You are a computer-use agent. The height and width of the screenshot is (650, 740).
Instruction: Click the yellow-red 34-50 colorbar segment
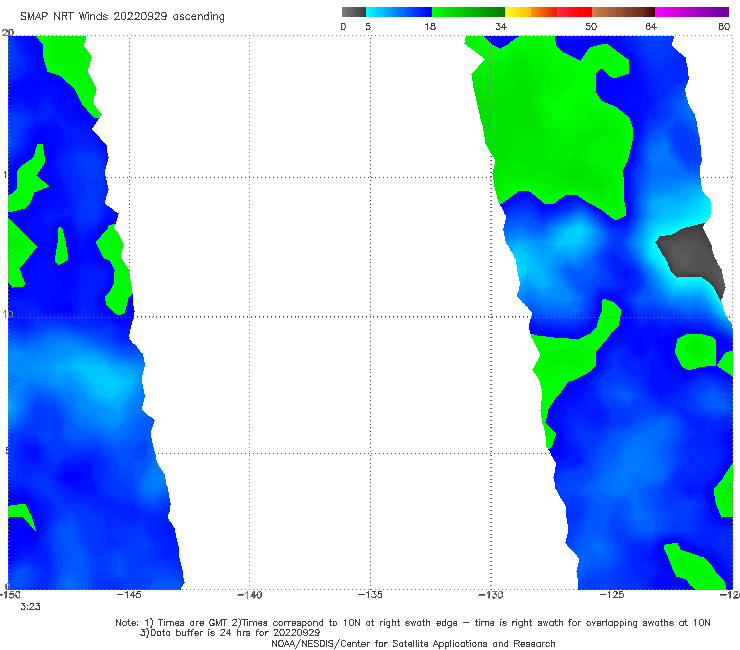click(548, 12)
